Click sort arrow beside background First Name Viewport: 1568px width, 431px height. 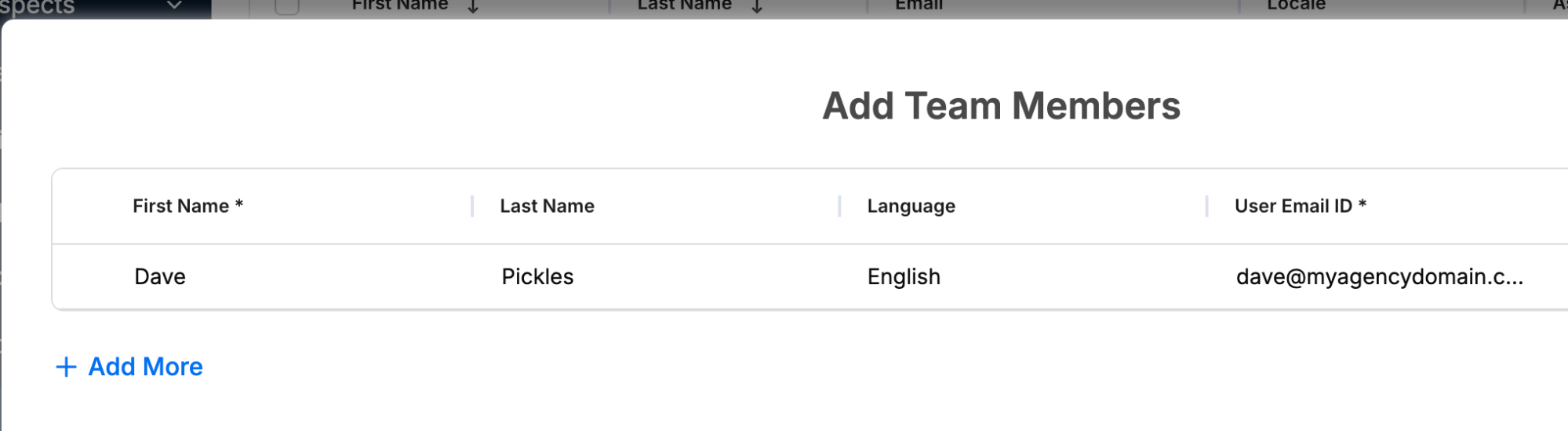point(473,7)
